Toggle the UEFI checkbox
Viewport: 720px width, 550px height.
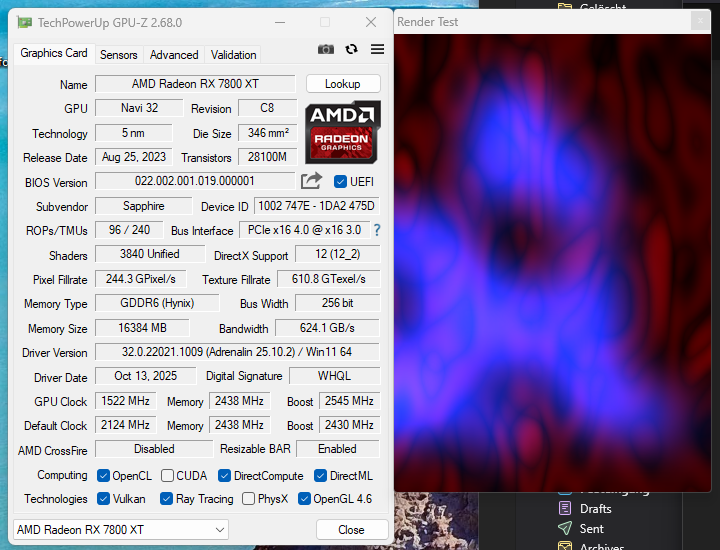[340, 182]
